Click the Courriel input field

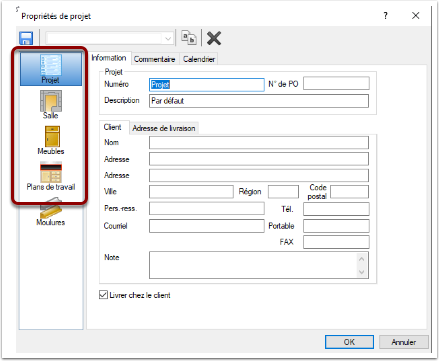(x=207, y=226)
